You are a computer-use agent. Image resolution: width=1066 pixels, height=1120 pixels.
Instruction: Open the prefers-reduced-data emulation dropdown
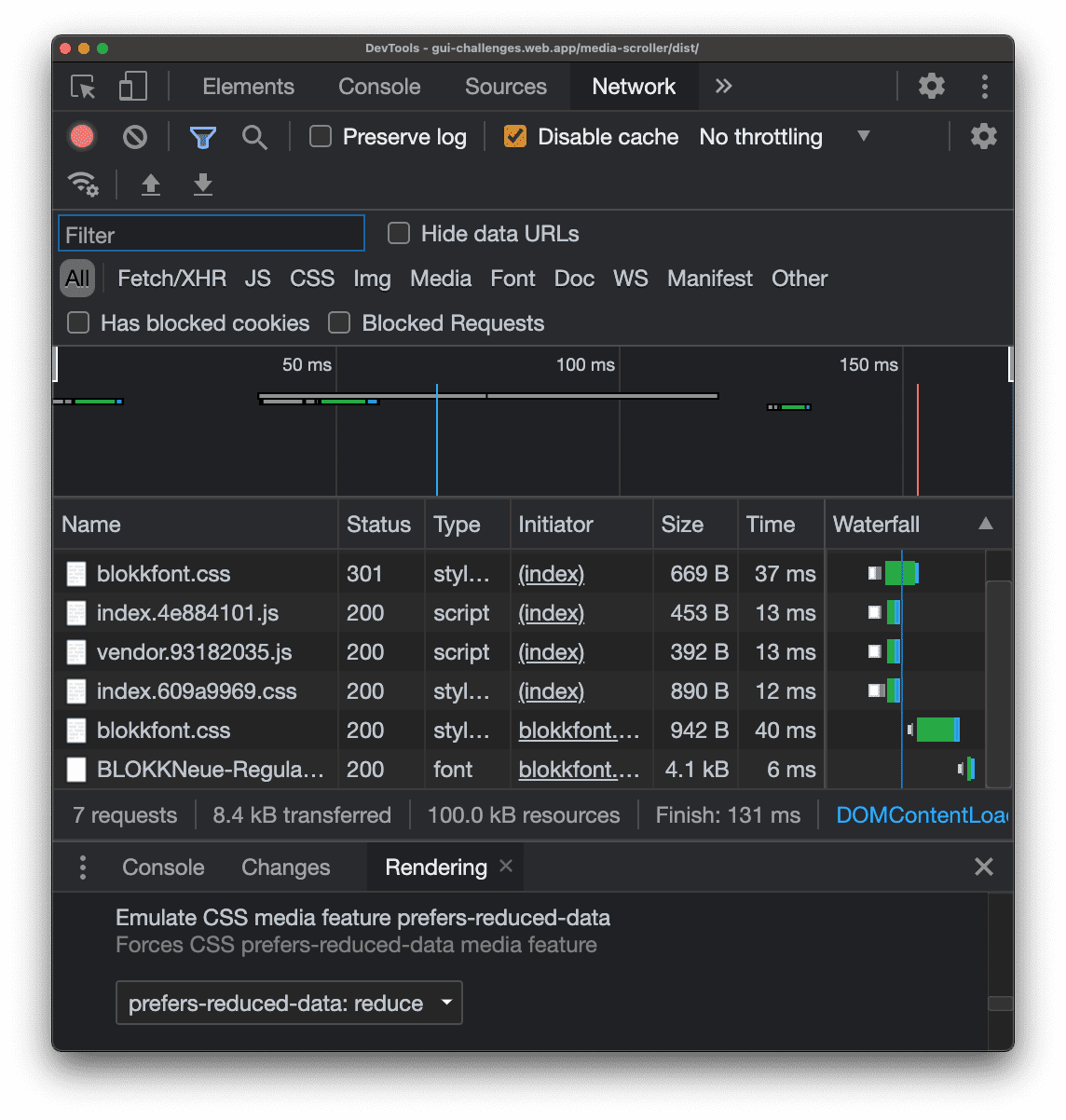(x=289, y=1004)
